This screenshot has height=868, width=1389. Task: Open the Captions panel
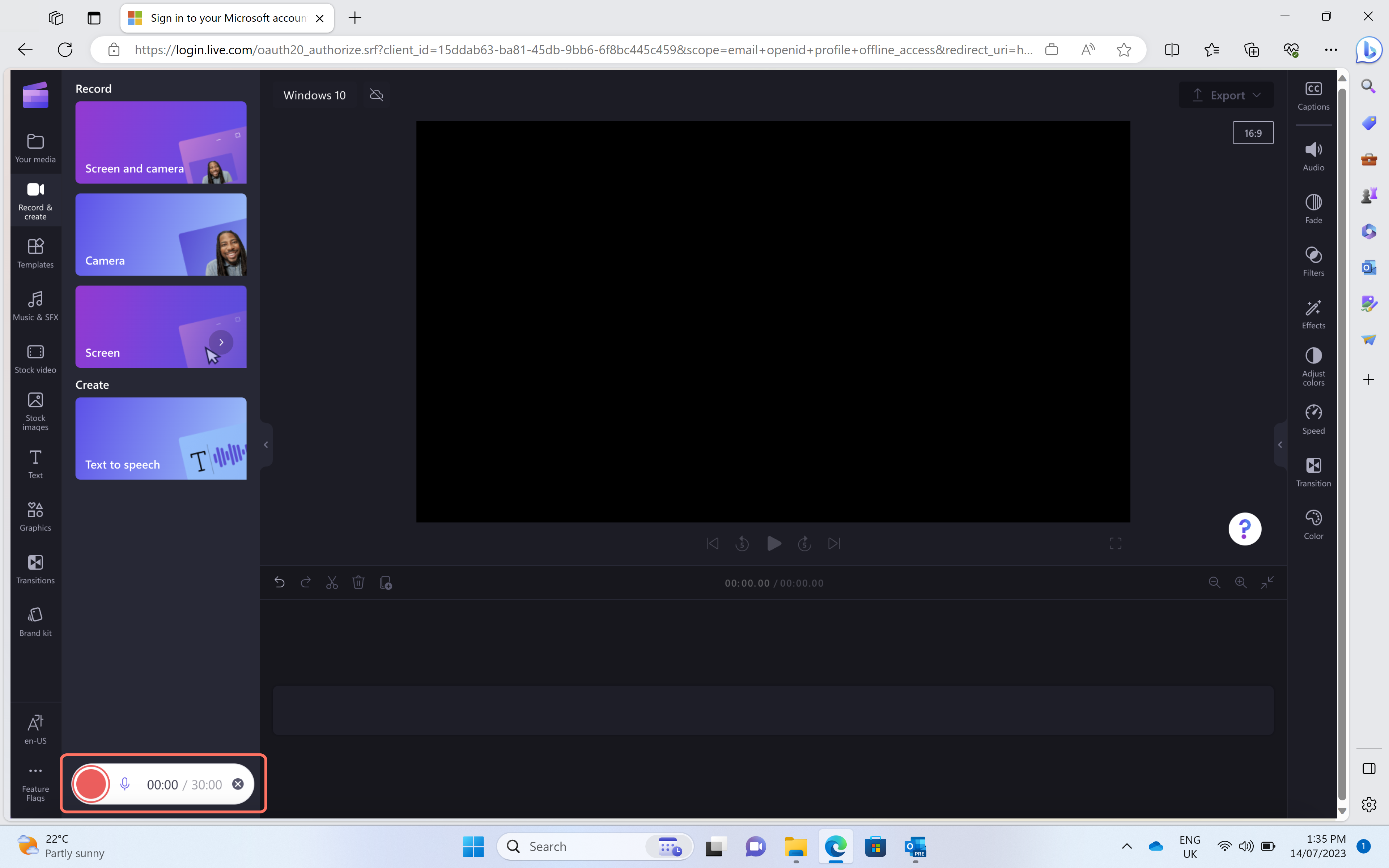1313,96
